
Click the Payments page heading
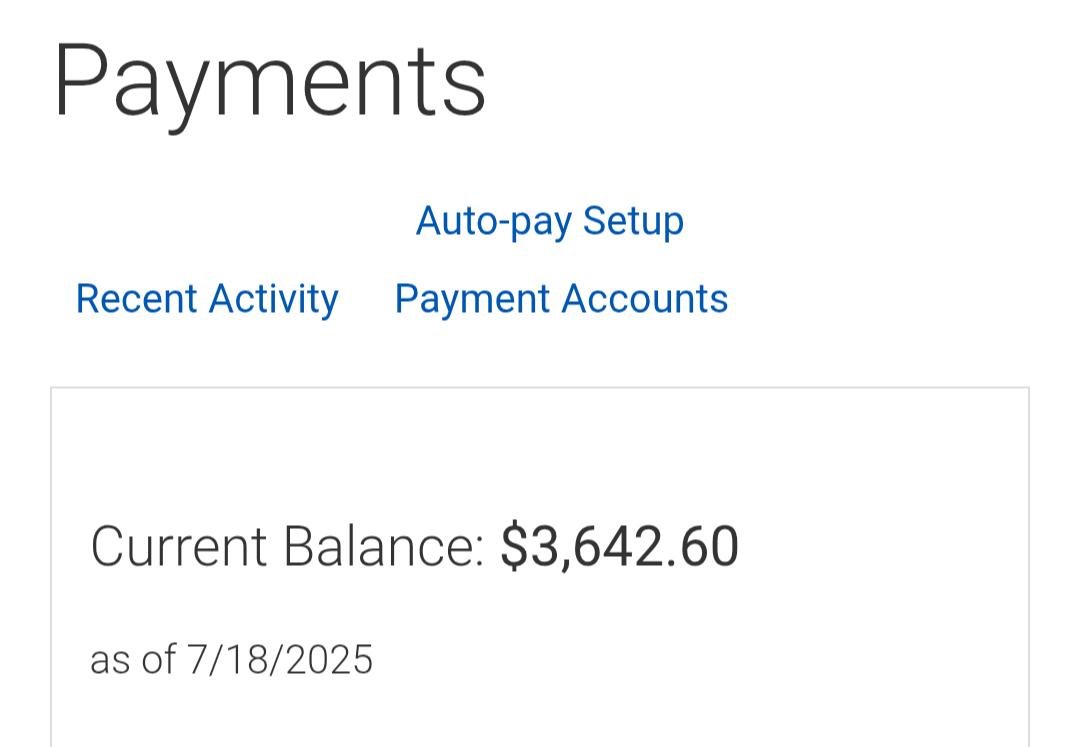[269, 80]
